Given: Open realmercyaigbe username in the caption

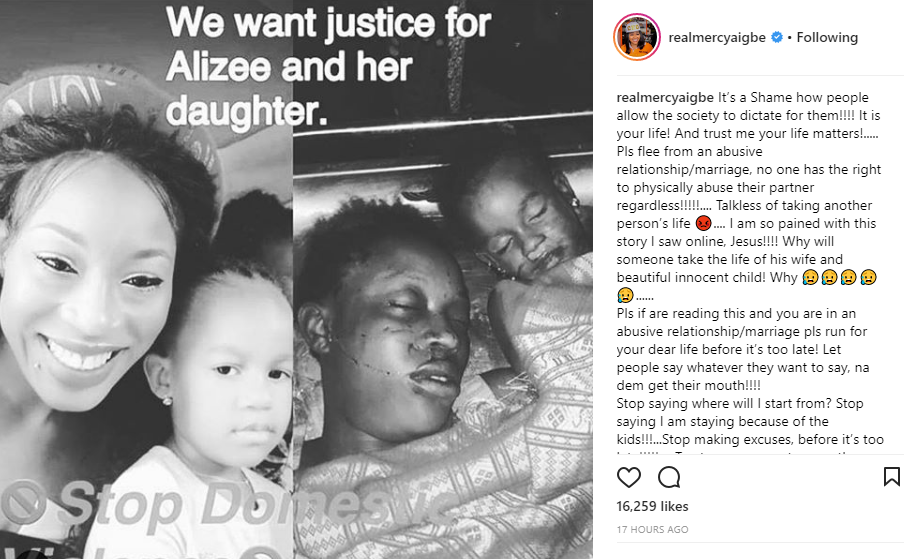Looking at the screenshot, I should click(665, 97).
